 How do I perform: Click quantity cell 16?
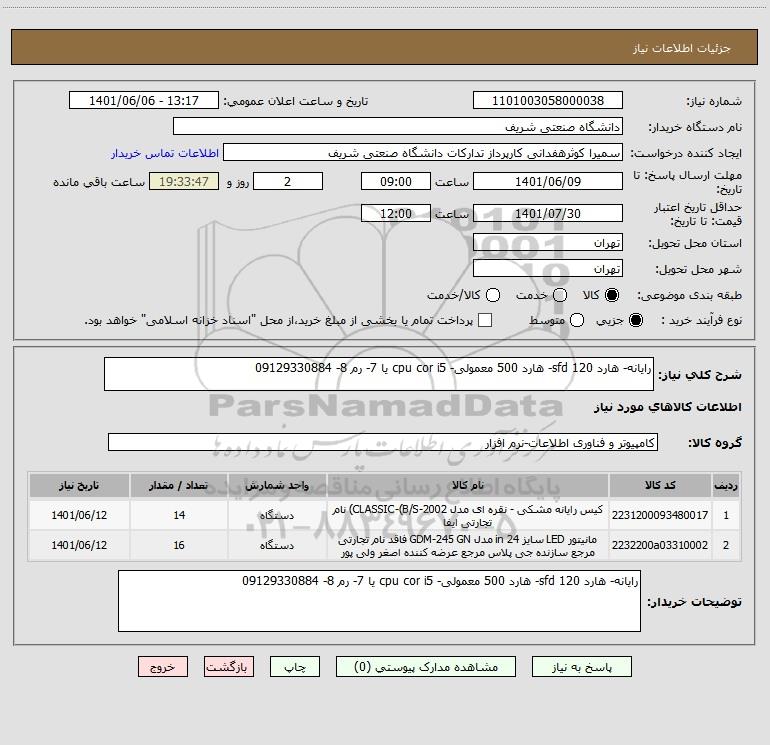point(179,545)
